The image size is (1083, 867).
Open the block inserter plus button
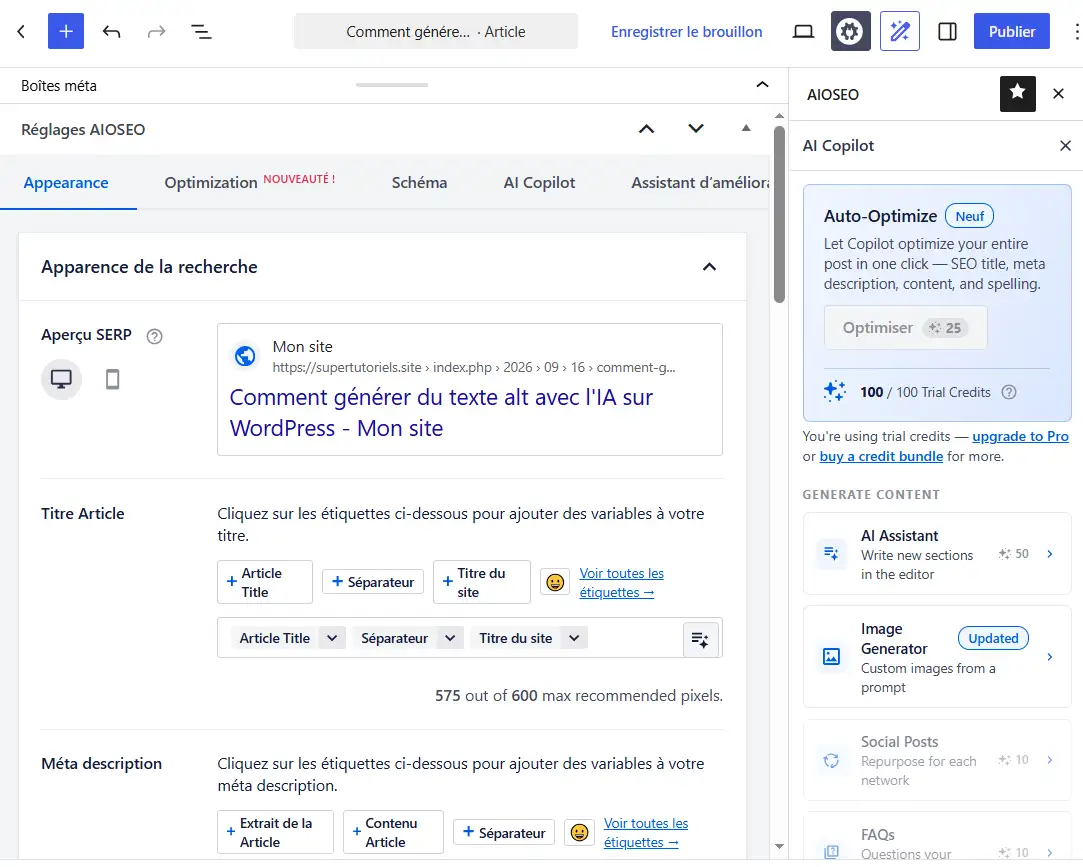66,31
